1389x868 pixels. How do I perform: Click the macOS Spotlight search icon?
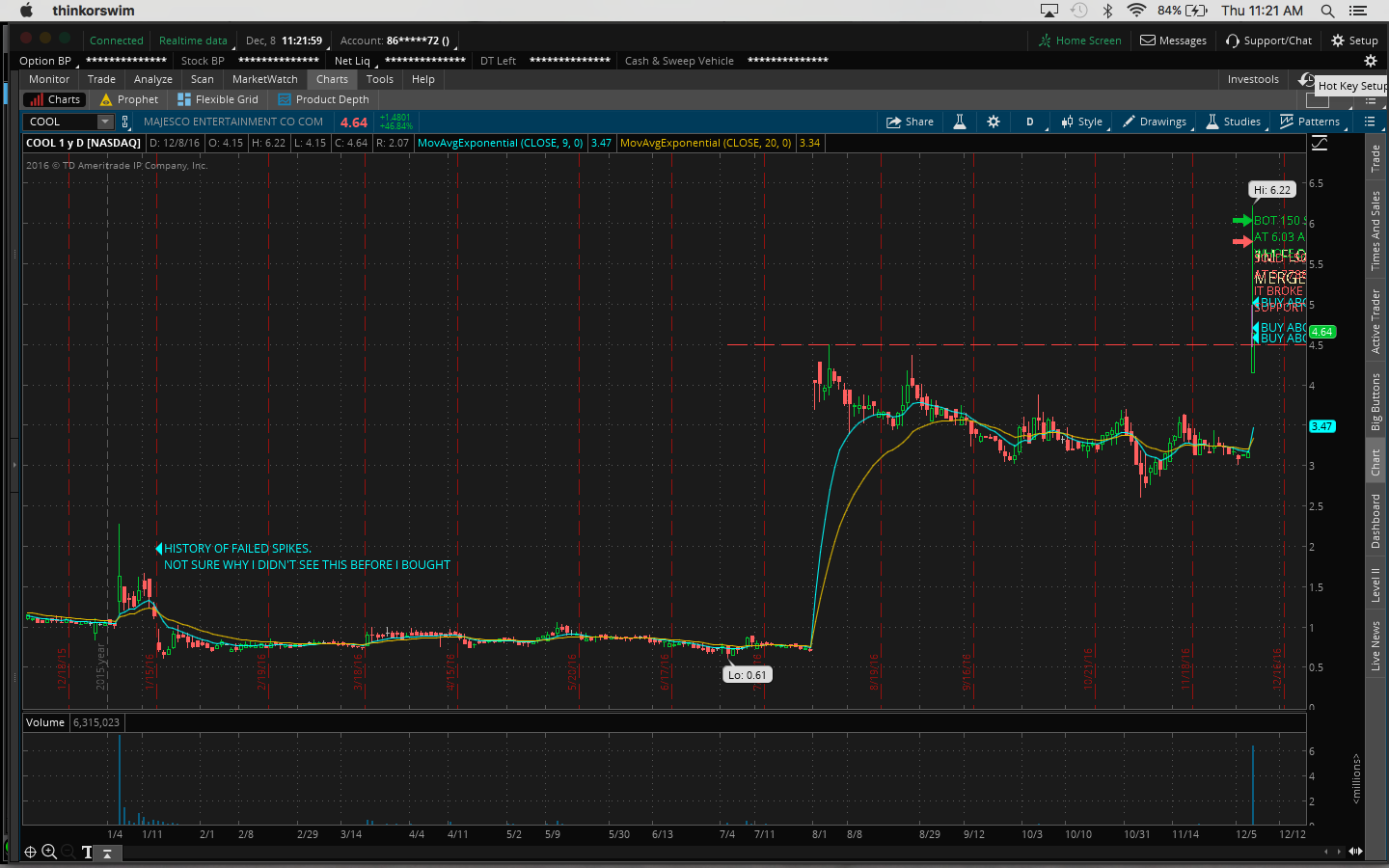1327,11
